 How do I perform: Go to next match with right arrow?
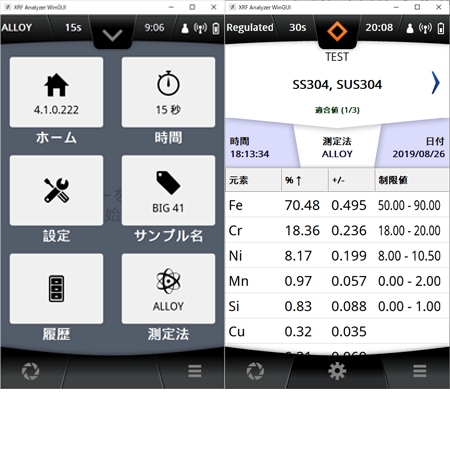click(435, 83)
